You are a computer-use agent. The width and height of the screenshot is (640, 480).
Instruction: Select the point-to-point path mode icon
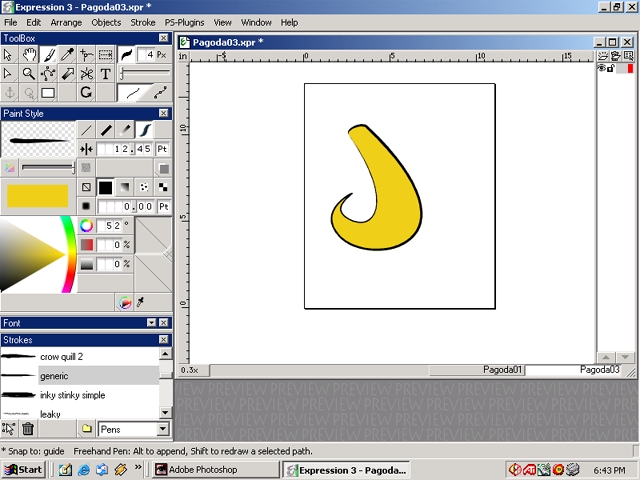(x=161, y=93)
